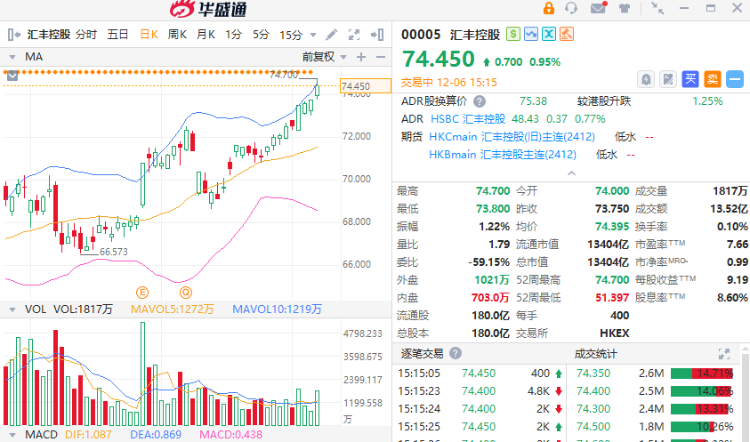The height and width of the screenshot is (442, 750).
Task: Click trade row at 15:15:25
Action: [x=480, y=426]
